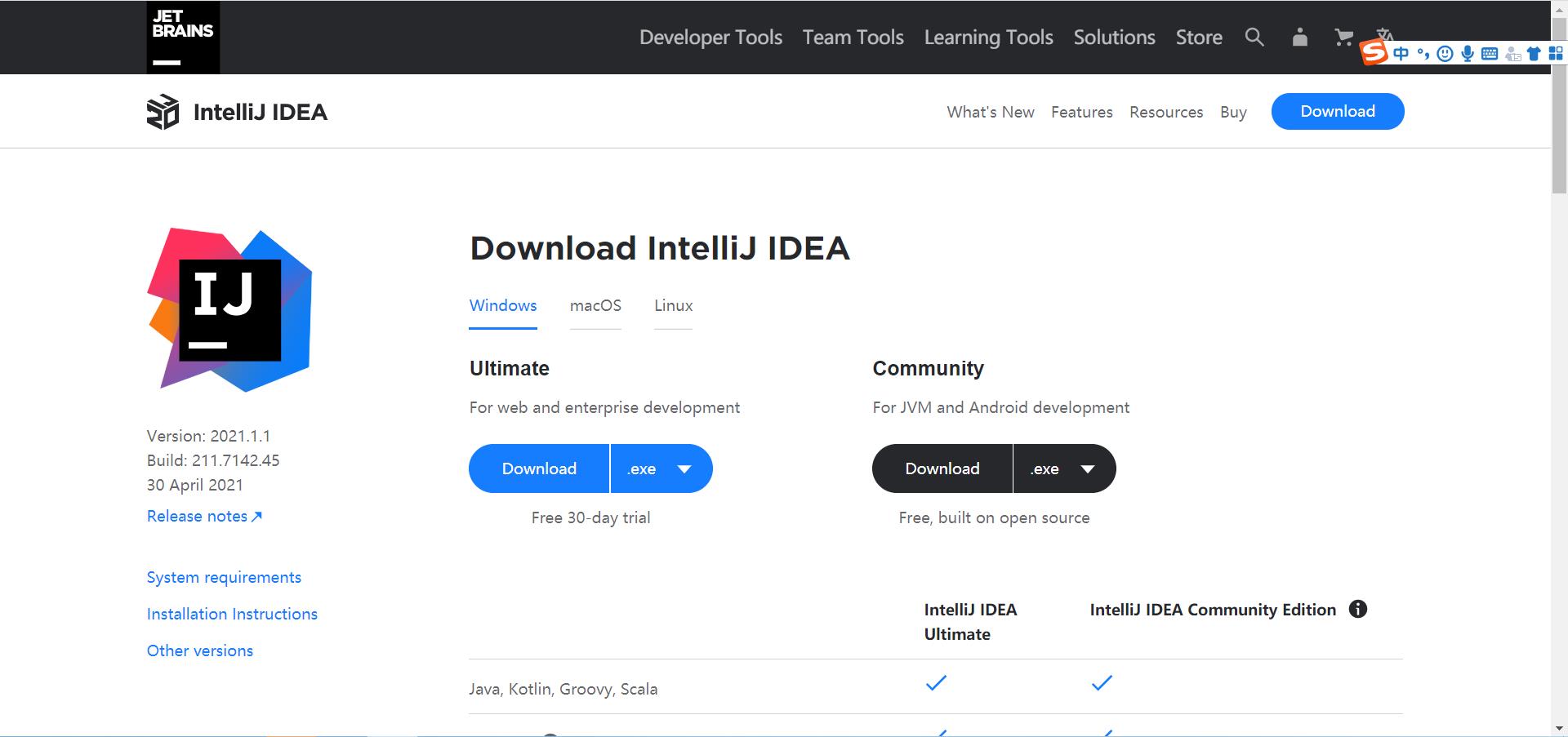
Task: Open the Sogou toolbox grid icon
Action: click(x=1555, y=54)
